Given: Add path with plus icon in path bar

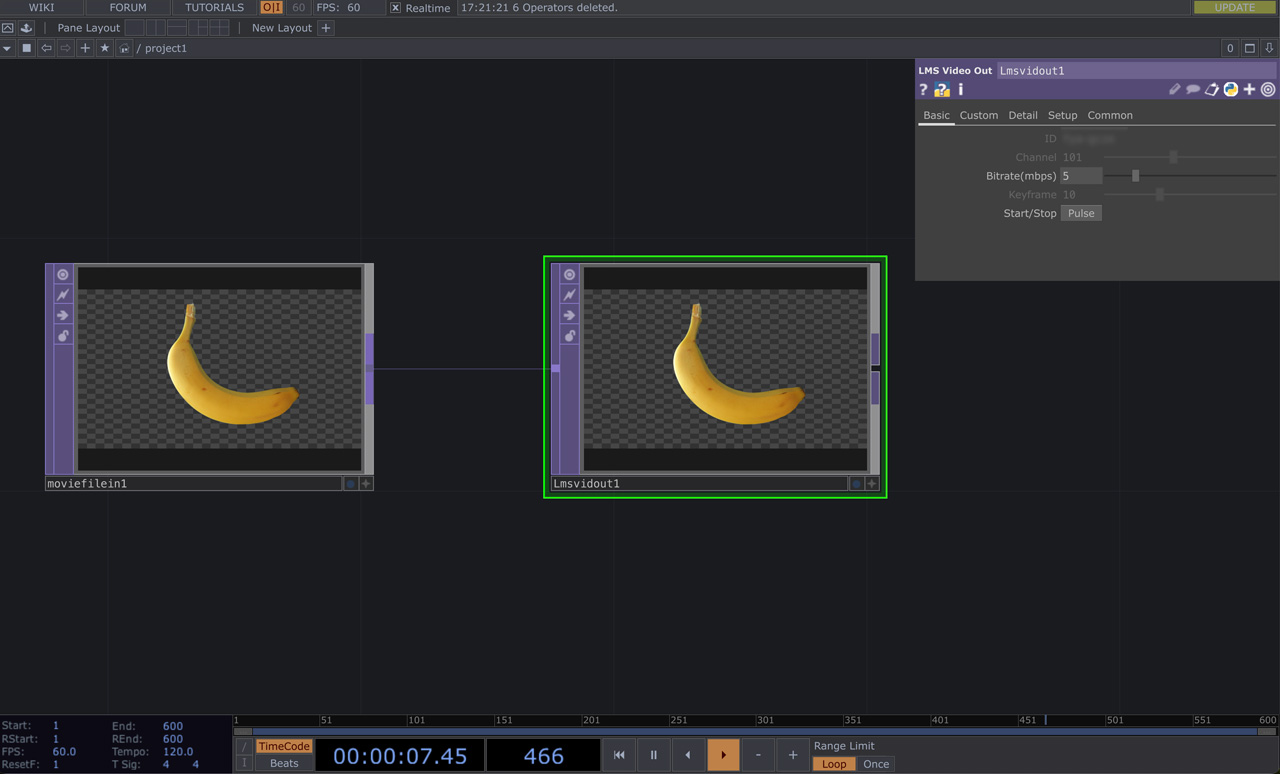Looking at the screenshot, I should [x=85, y=48].
